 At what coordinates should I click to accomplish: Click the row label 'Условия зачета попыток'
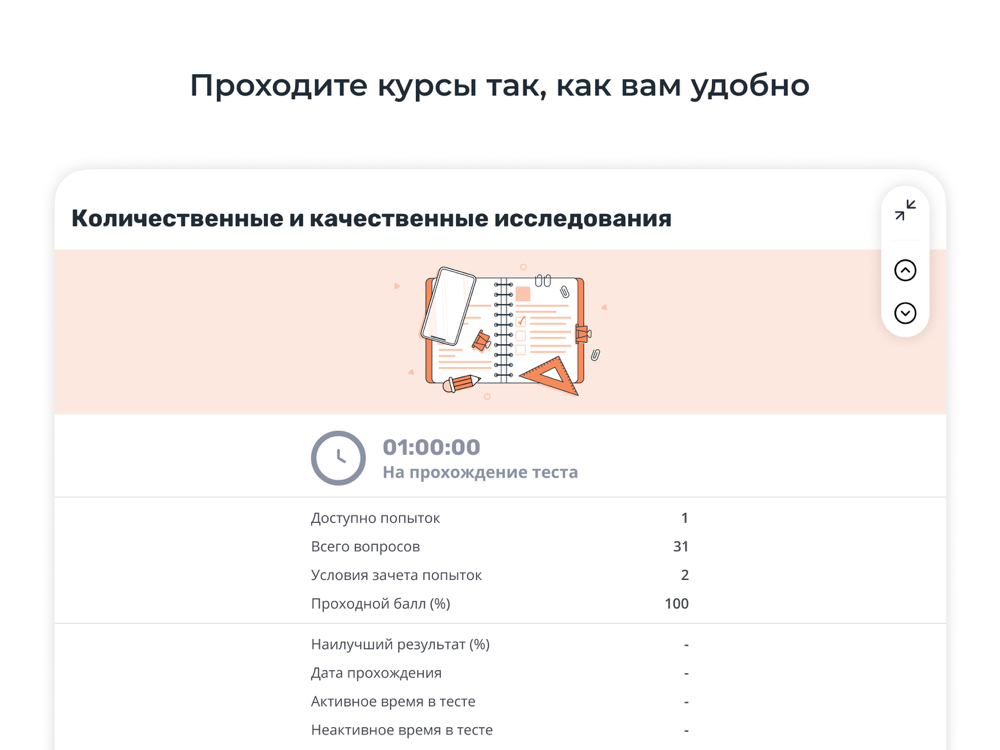(396, 575)
